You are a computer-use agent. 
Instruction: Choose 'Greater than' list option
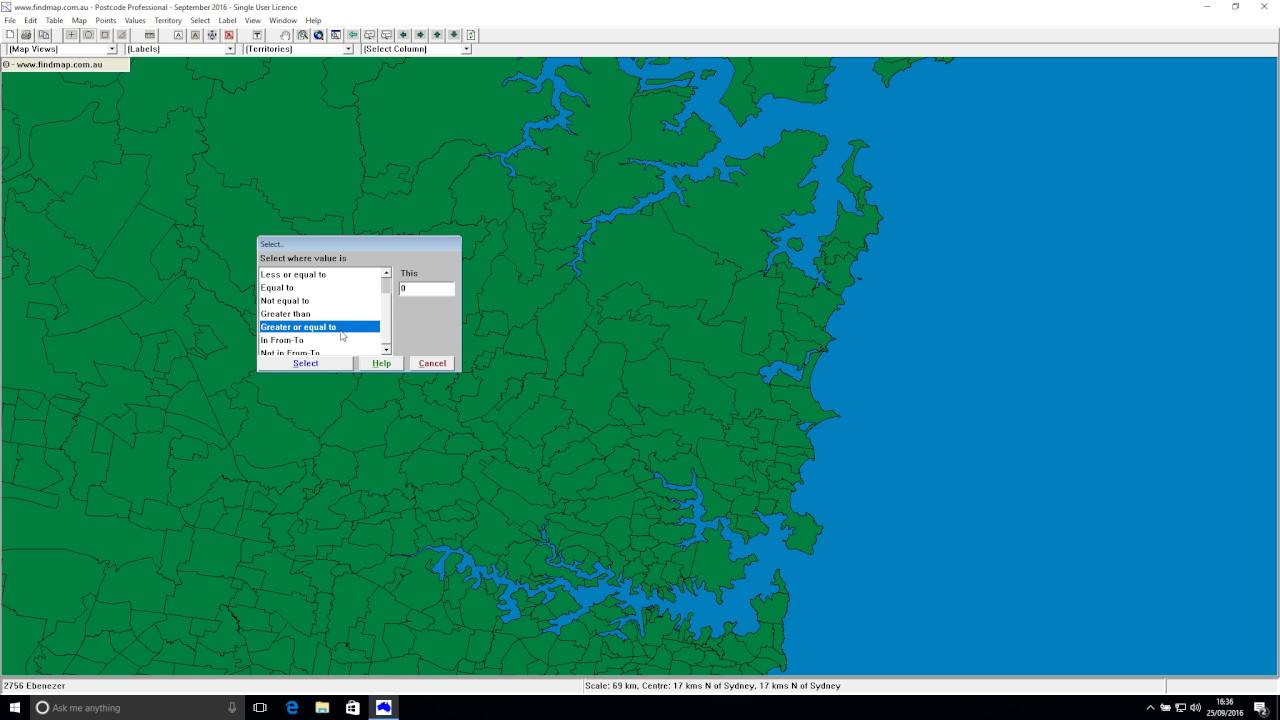coord(319,314)
